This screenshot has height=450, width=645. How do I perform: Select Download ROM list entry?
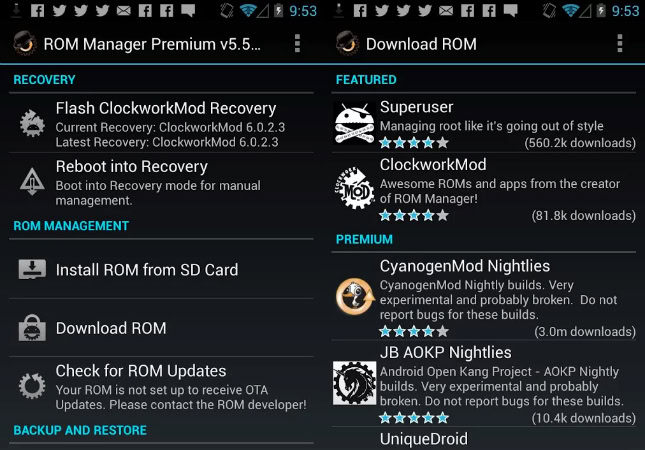point(161,328)
